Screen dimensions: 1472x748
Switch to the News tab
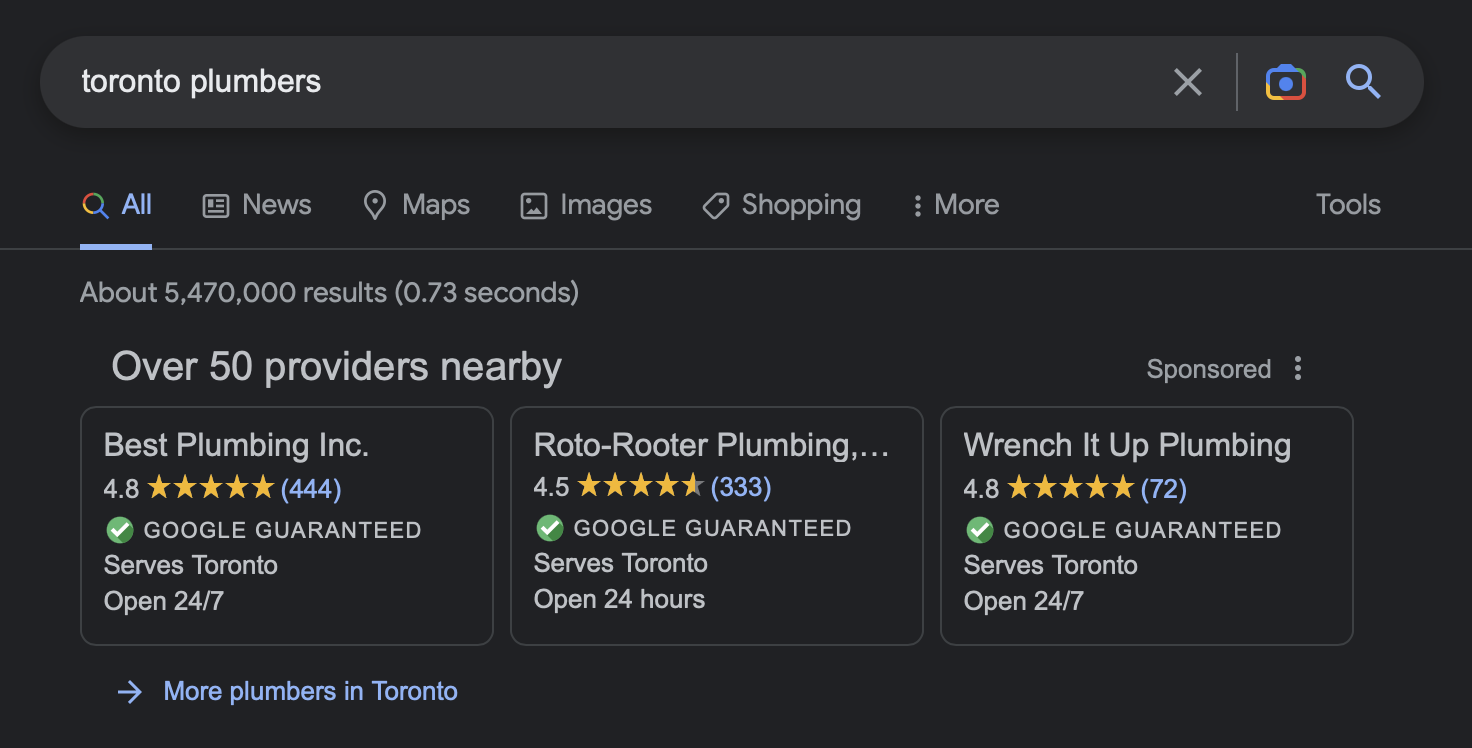click(257, 205)
